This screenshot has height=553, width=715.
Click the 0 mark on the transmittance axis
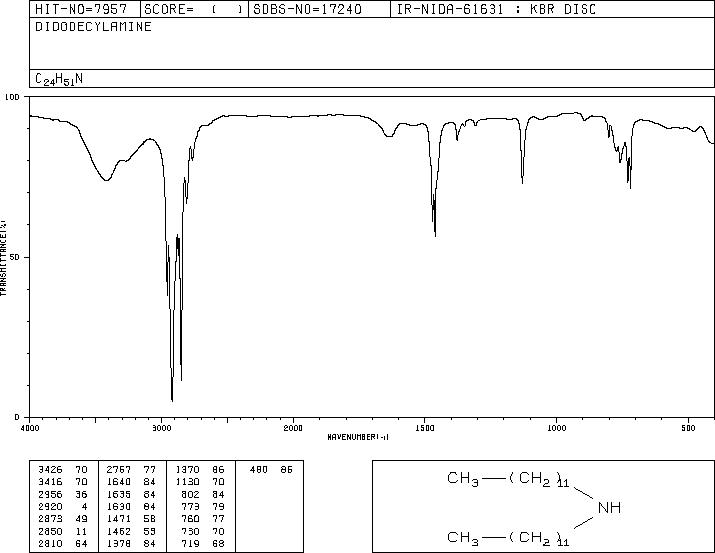click(17, 417)
